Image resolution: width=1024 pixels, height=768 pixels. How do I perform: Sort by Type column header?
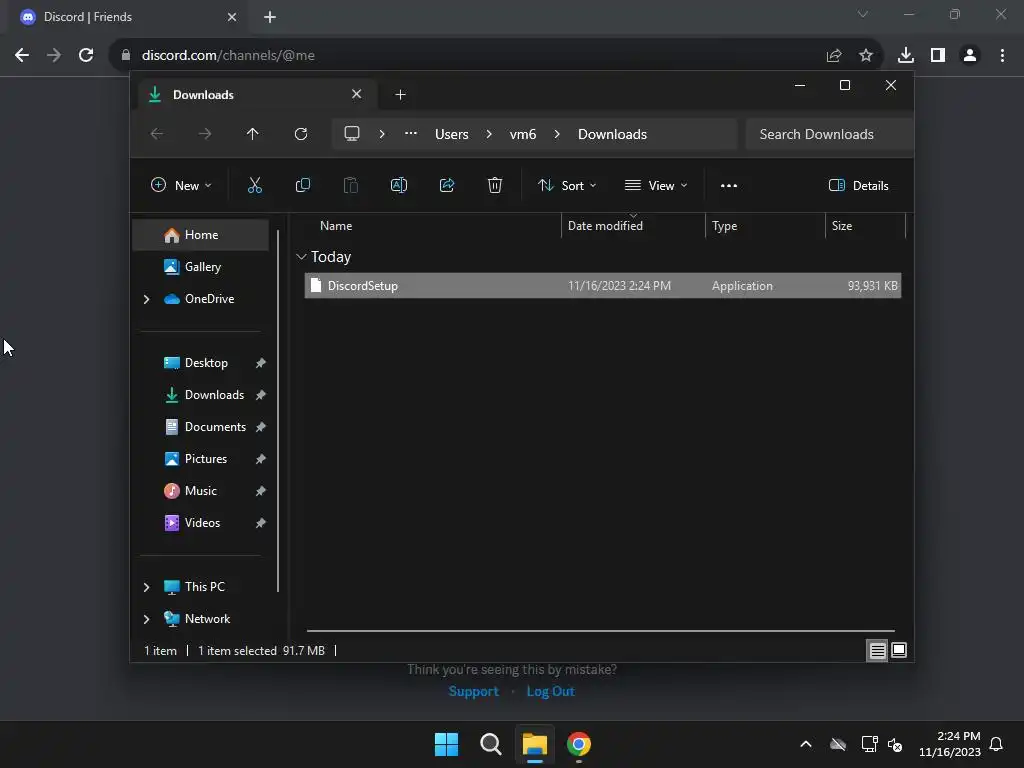(724, 226)
